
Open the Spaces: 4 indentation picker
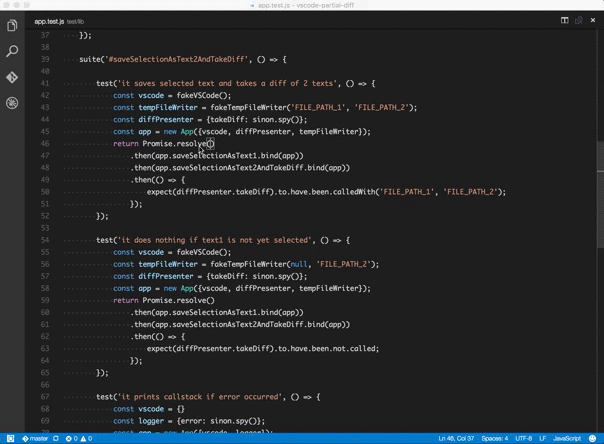click(x=494, y=438)
